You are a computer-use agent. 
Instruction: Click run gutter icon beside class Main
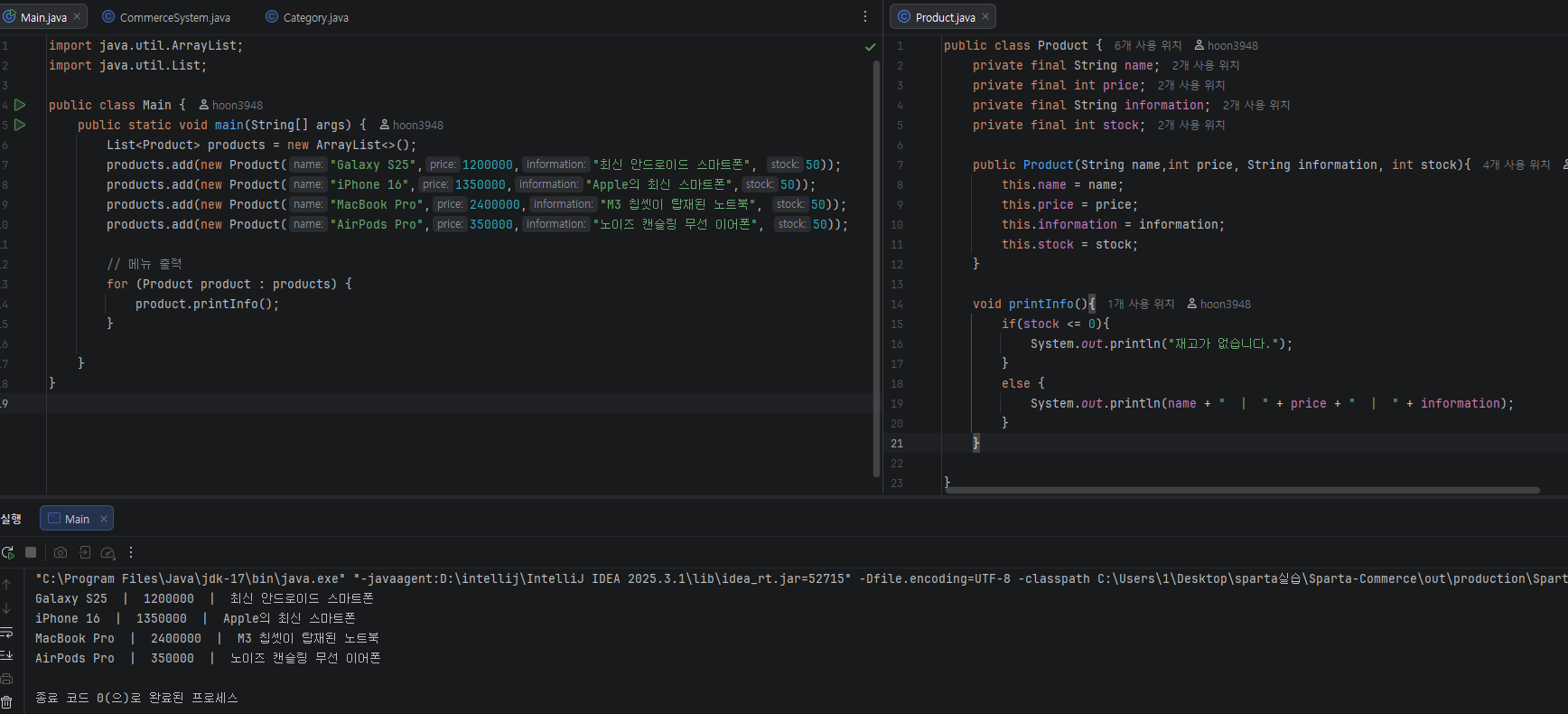[x=20, y=105]
